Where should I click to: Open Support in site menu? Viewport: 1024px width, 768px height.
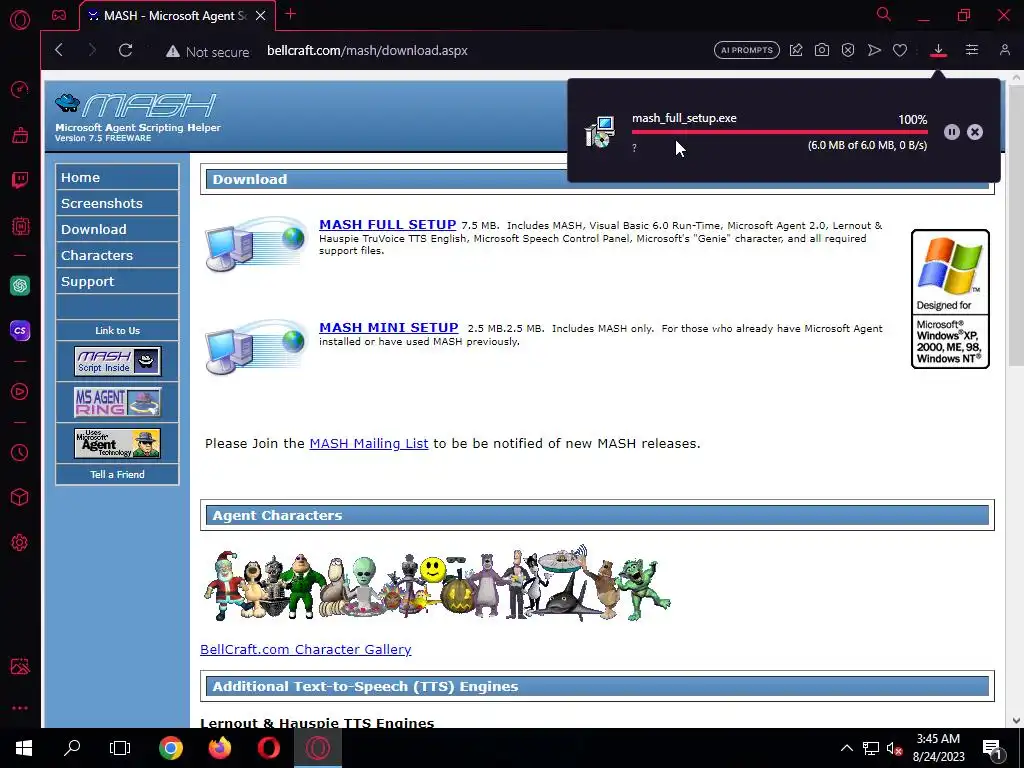click(x=118, y=281)
